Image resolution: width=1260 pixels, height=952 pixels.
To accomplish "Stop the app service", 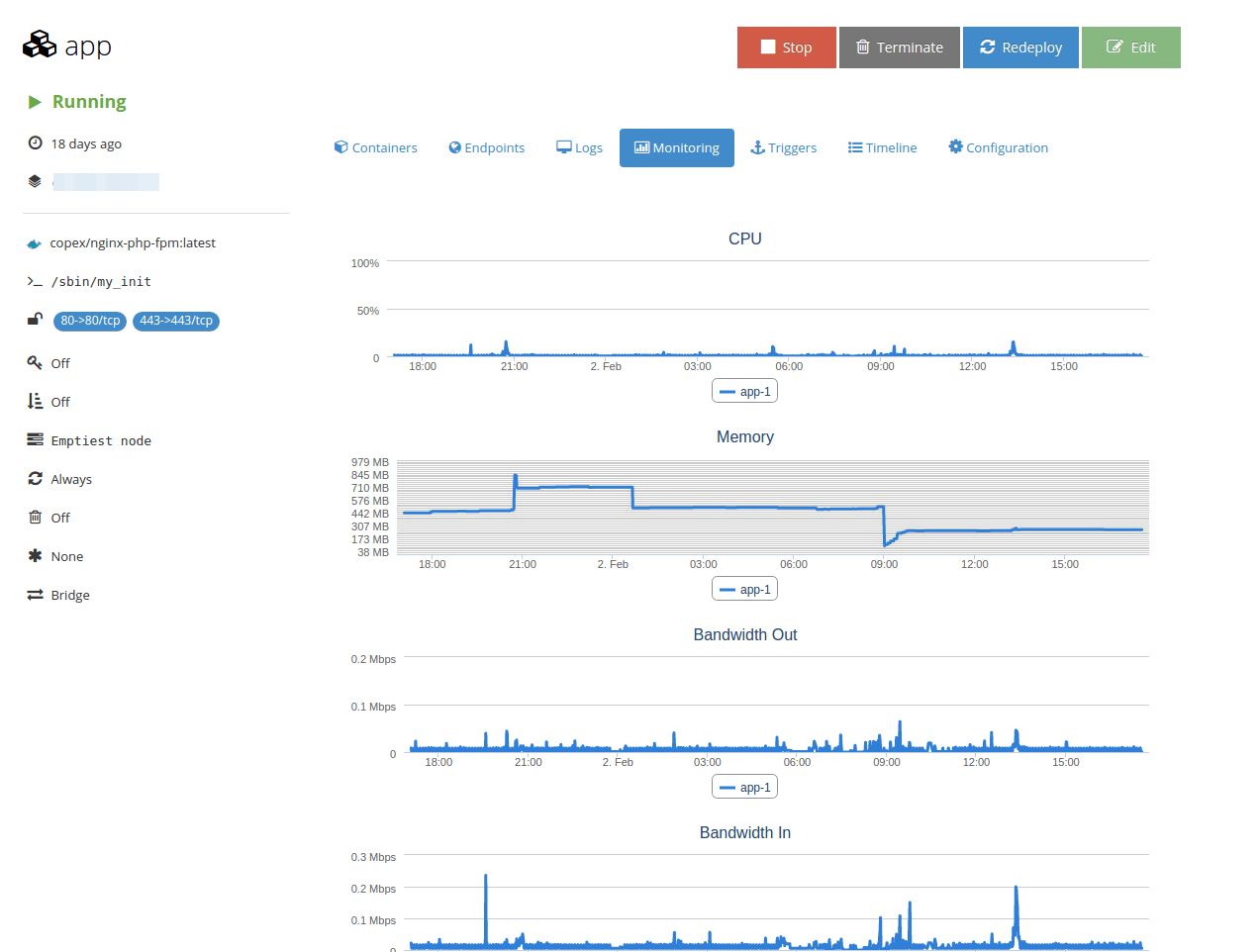I will coord(787,48).
